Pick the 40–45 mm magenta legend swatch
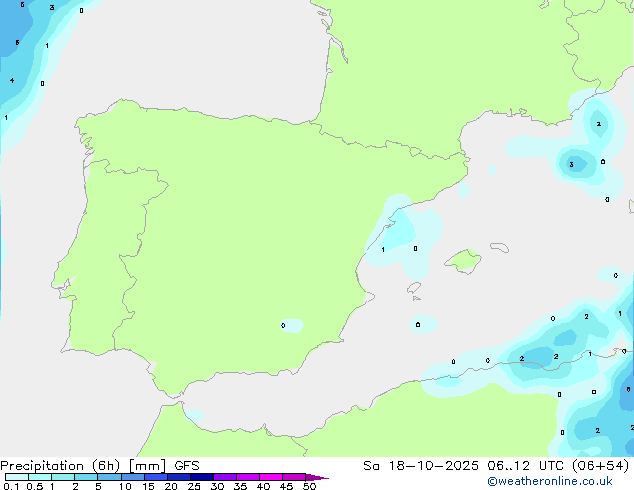This screenshot has width=634, height=490. (x=271, y=477)
